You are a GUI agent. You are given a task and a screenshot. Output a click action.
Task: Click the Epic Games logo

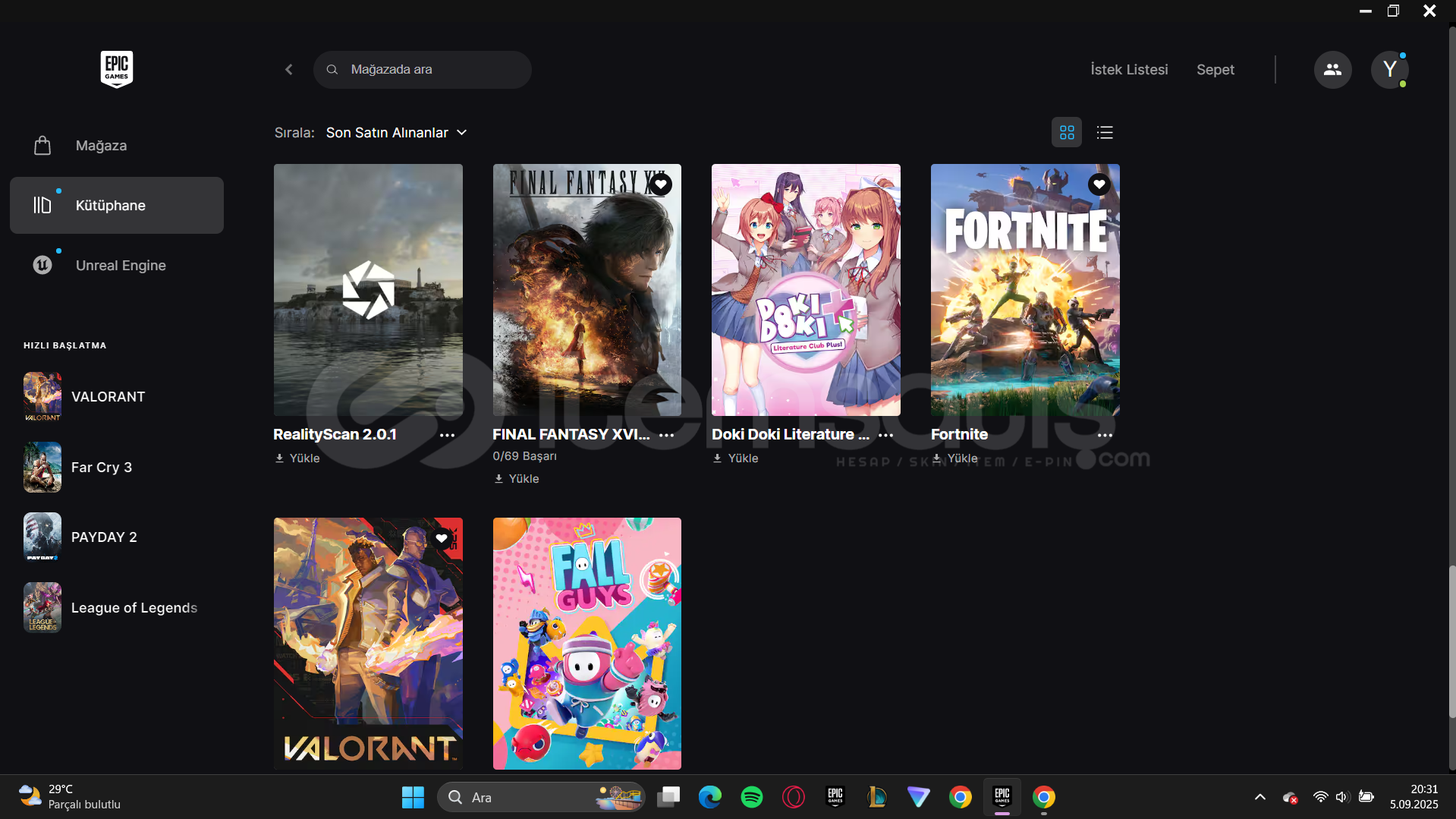(117, 69)
